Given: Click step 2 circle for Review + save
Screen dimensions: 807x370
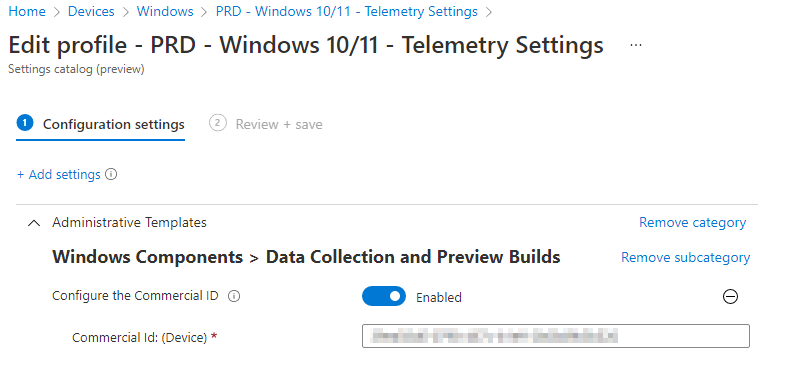Looking at the screenshot, I should pyautogui.click(x=218, y=124).
